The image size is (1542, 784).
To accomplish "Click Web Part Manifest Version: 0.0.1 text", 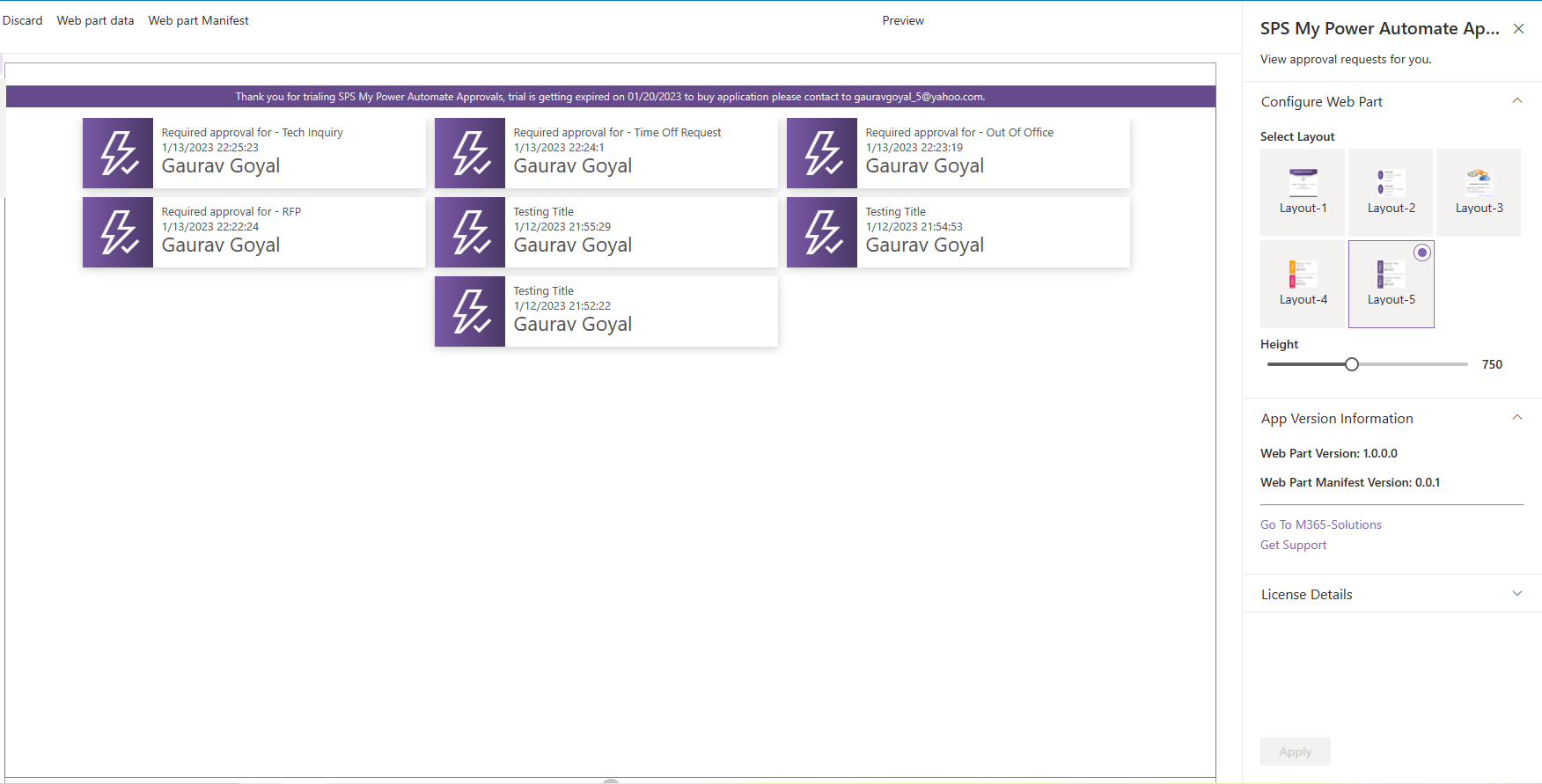I will coord(1350,482).
